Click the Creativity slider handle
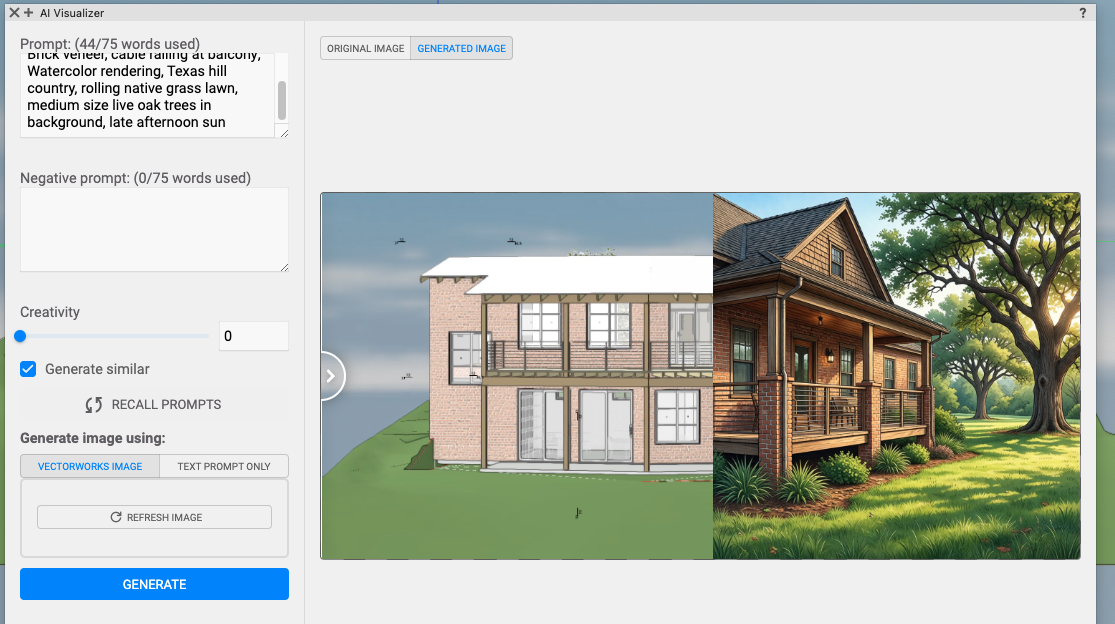The width and height of the screenshot is (1115, 624). pos(20,337)
